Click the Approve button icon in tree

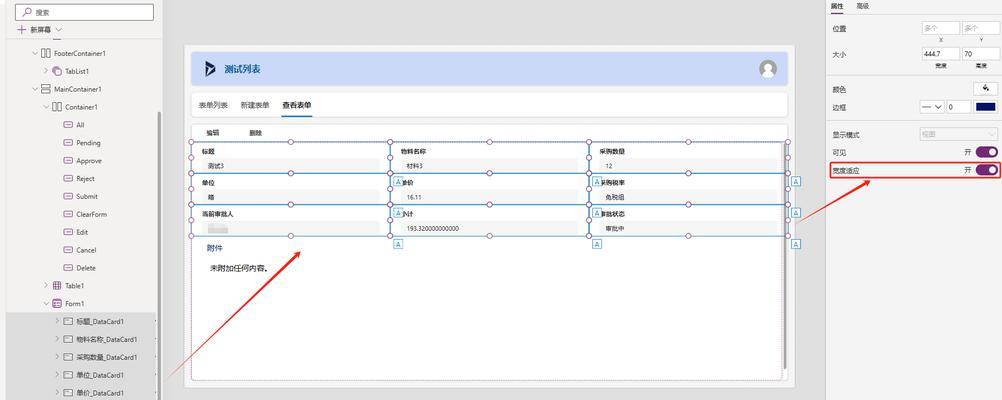68,160
